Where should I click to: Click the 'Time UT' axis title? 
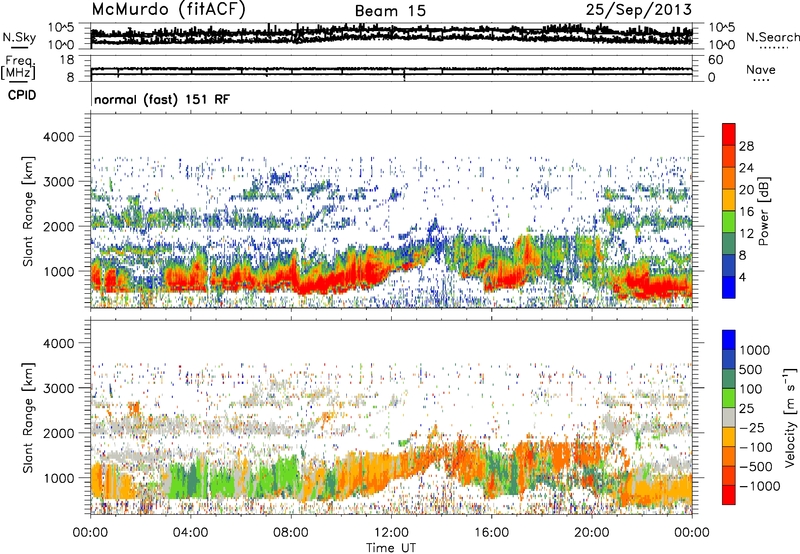tap(391, 548)
